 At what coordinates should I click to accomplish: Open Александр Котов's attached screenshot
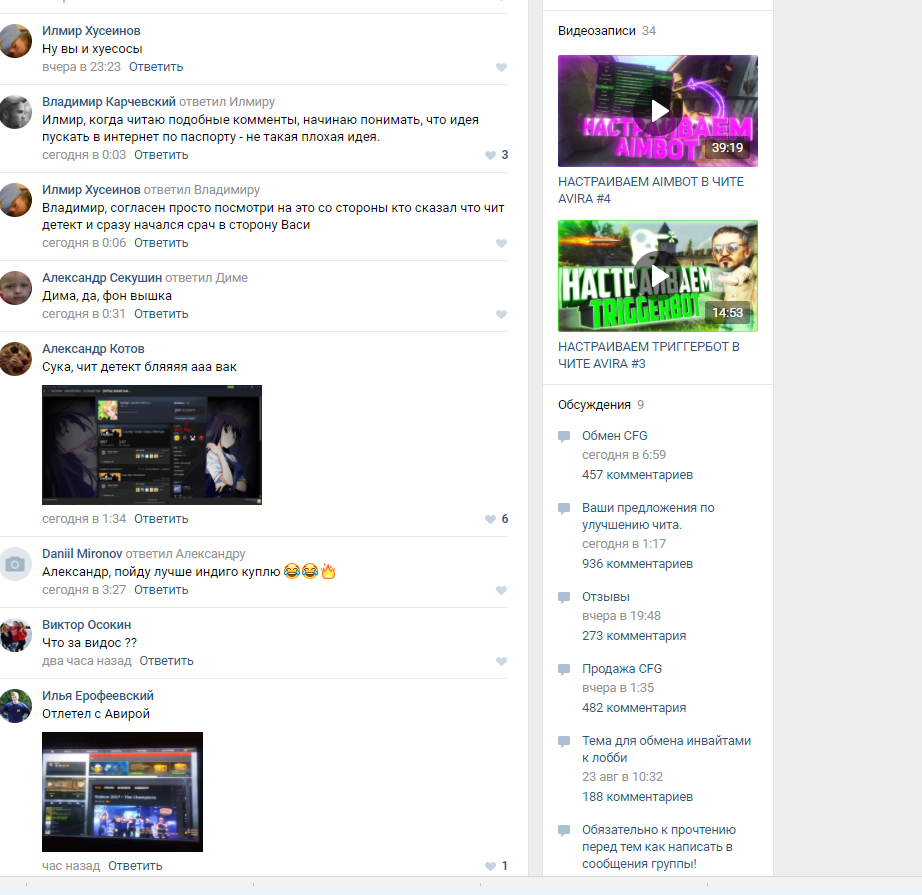point(152,444)
